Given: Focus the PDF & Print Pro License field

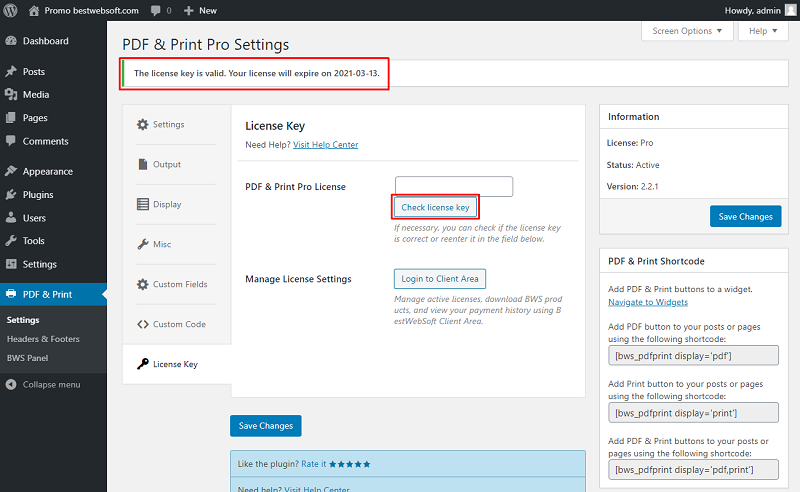Looking at the screenshot, I should [454, 186].
